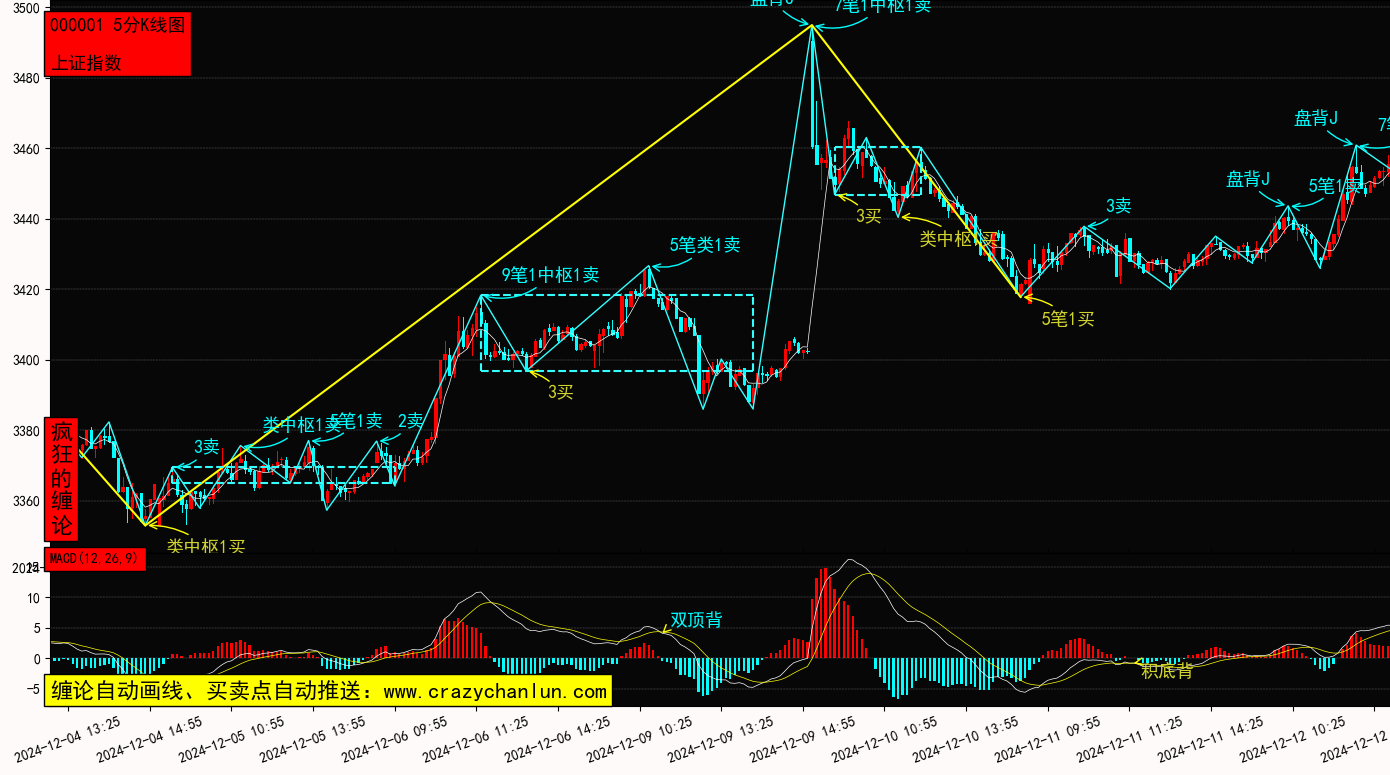Click the yellow '类中枢1买' label above MACD tag
Image resolution: width=1390 pixels, height=775 pixels.
pos(205,546)
